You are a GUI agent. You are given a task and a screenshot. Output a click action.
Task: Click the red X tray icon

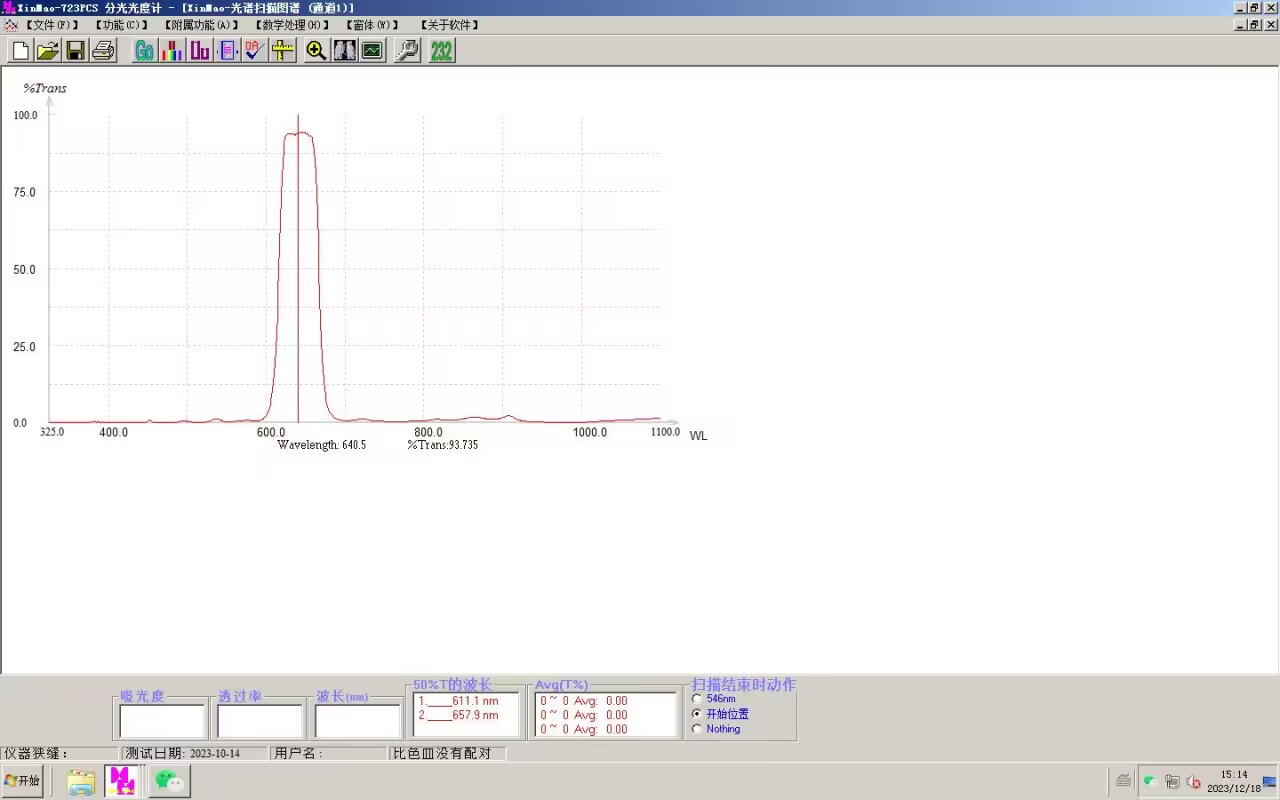(1193, 782)
